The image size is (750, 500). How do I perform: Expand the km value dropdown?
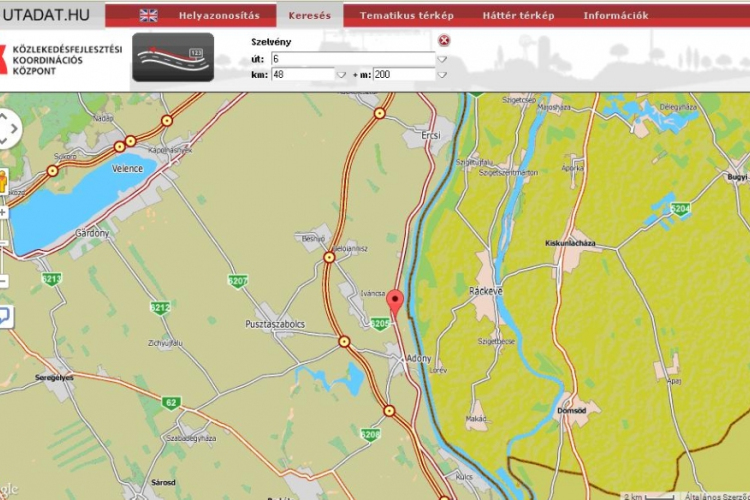click(341, 74)
